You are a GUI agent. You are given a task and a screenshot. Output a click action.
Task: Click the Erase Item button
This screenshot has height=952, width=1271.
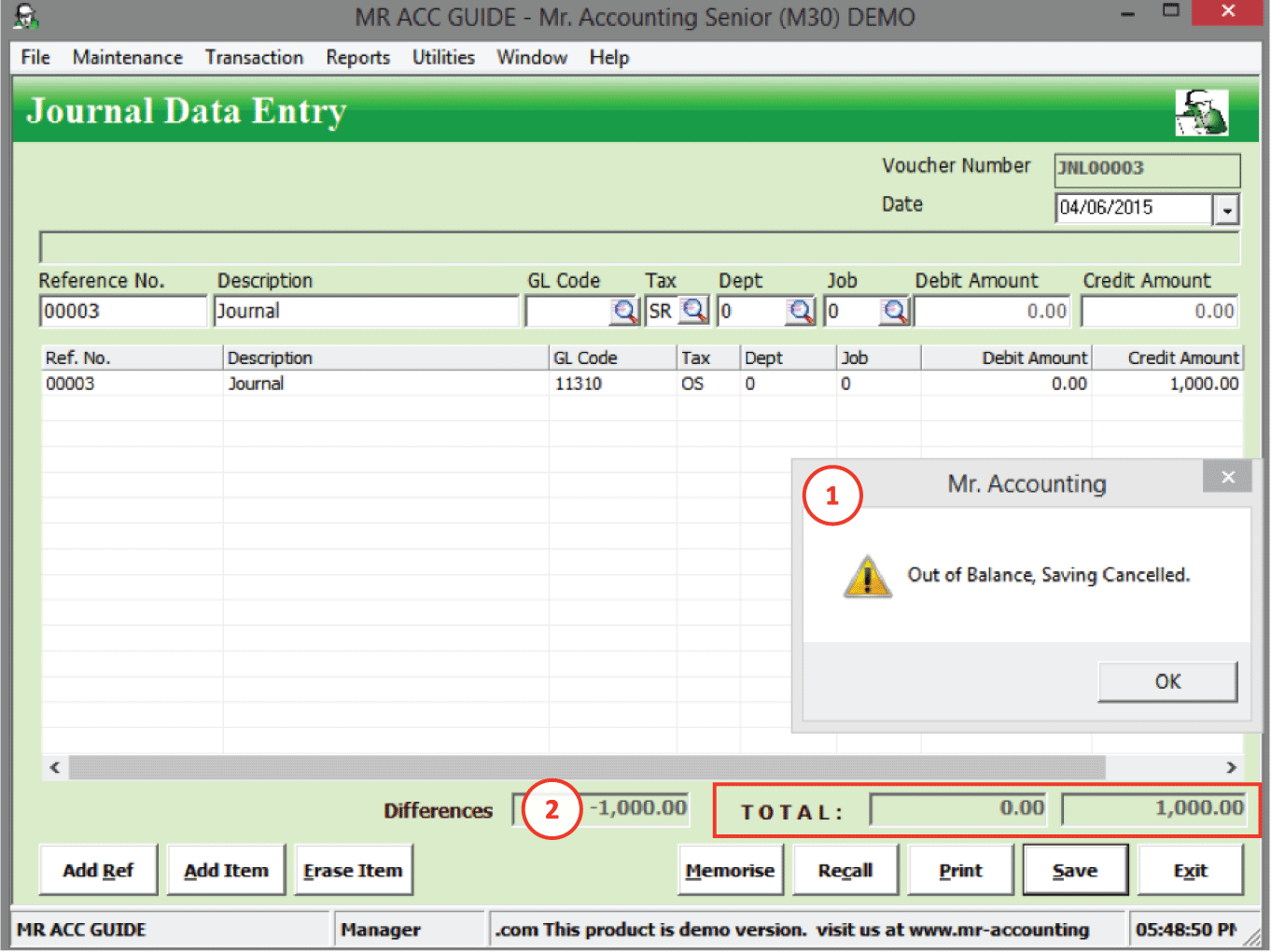point(353,870)
